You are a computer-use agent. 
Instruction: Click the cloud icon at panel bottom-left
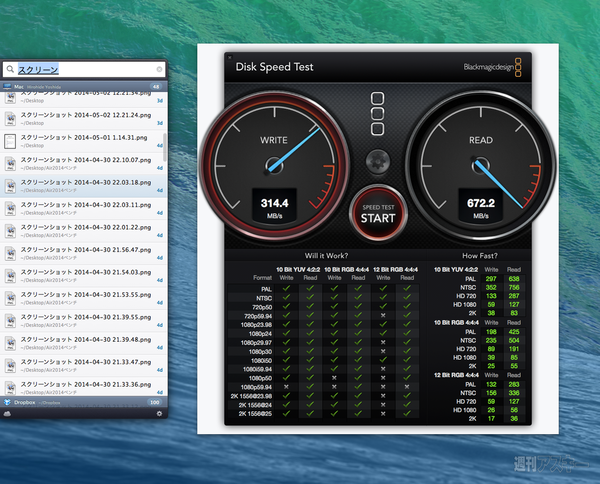[x=9, y=413]
